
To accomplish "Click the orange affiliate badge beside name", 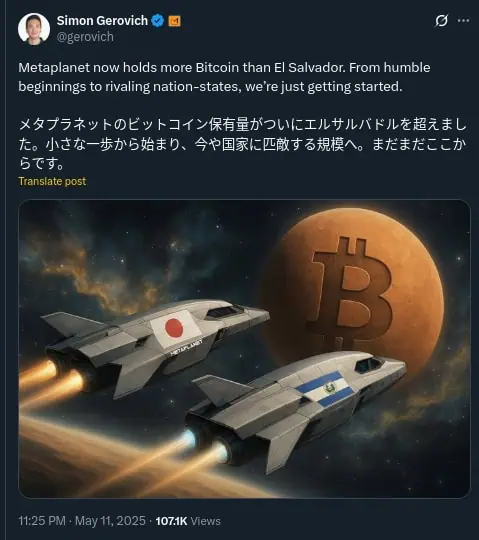I will [175, 21].
